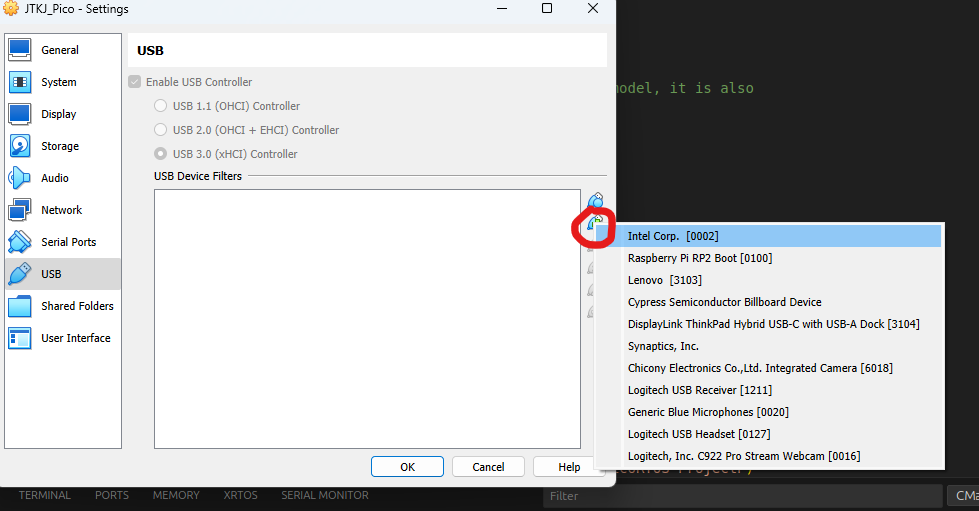Maximize the JTKJ_Pico Settings window
Screen dimensions: 979x511
(547, 8)
